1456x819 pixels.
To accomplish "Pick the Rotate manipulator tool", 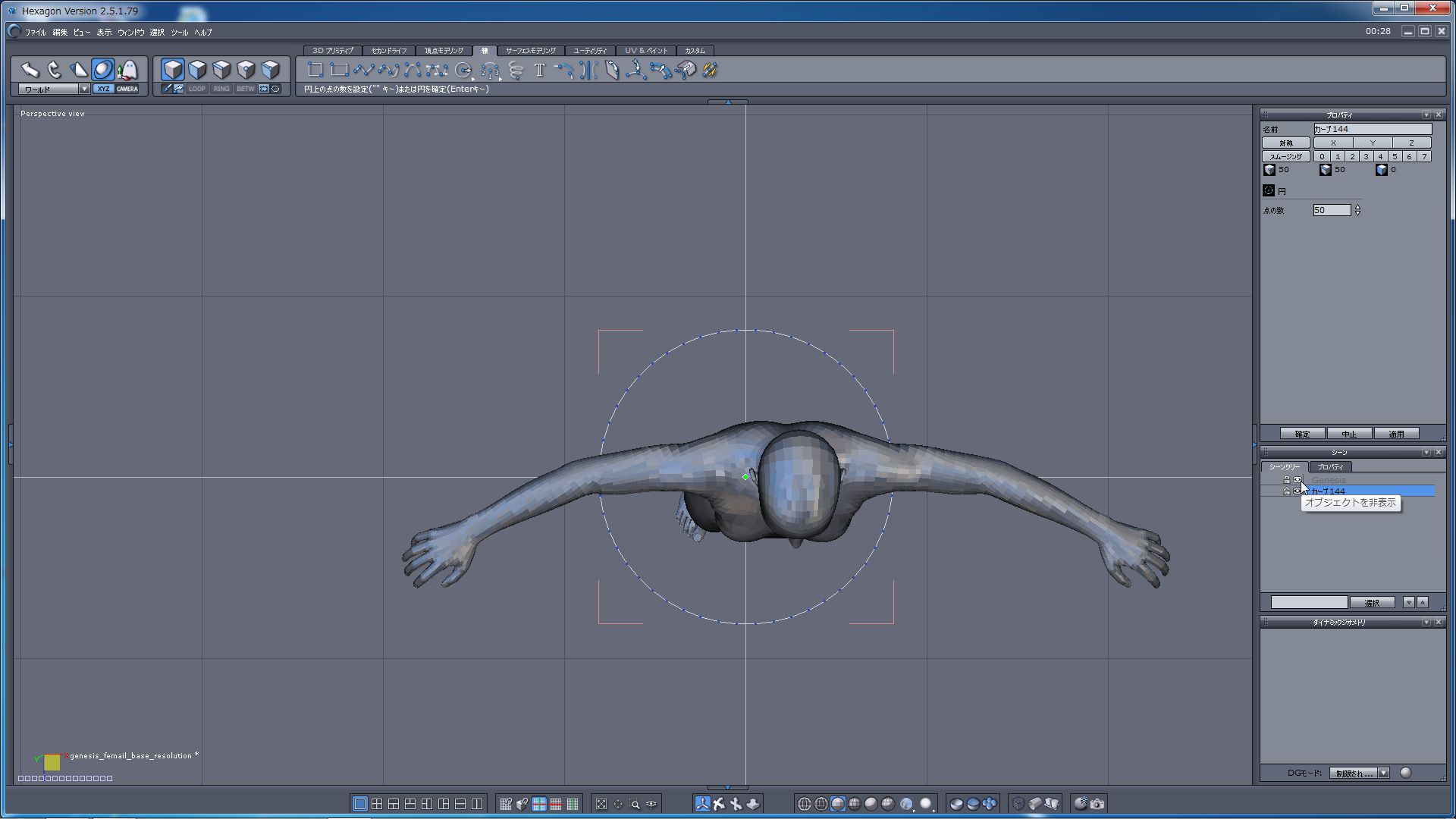I will click(x=54, y=70).
